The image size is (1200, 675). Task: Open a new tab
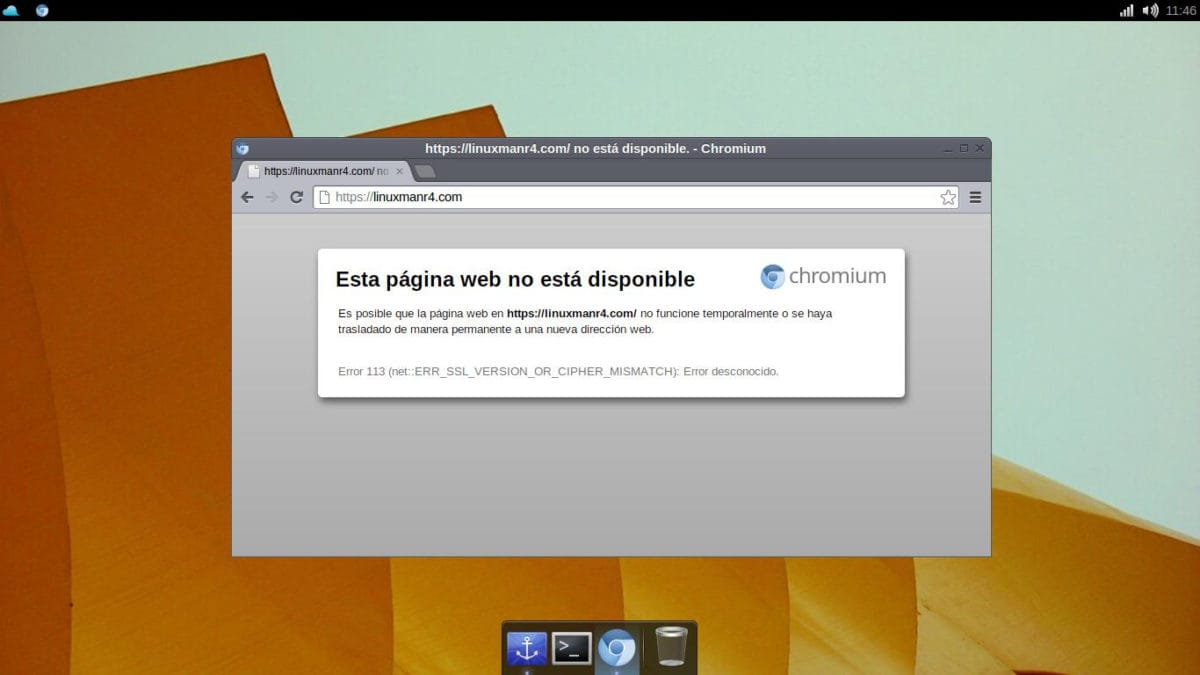point(425,171)
